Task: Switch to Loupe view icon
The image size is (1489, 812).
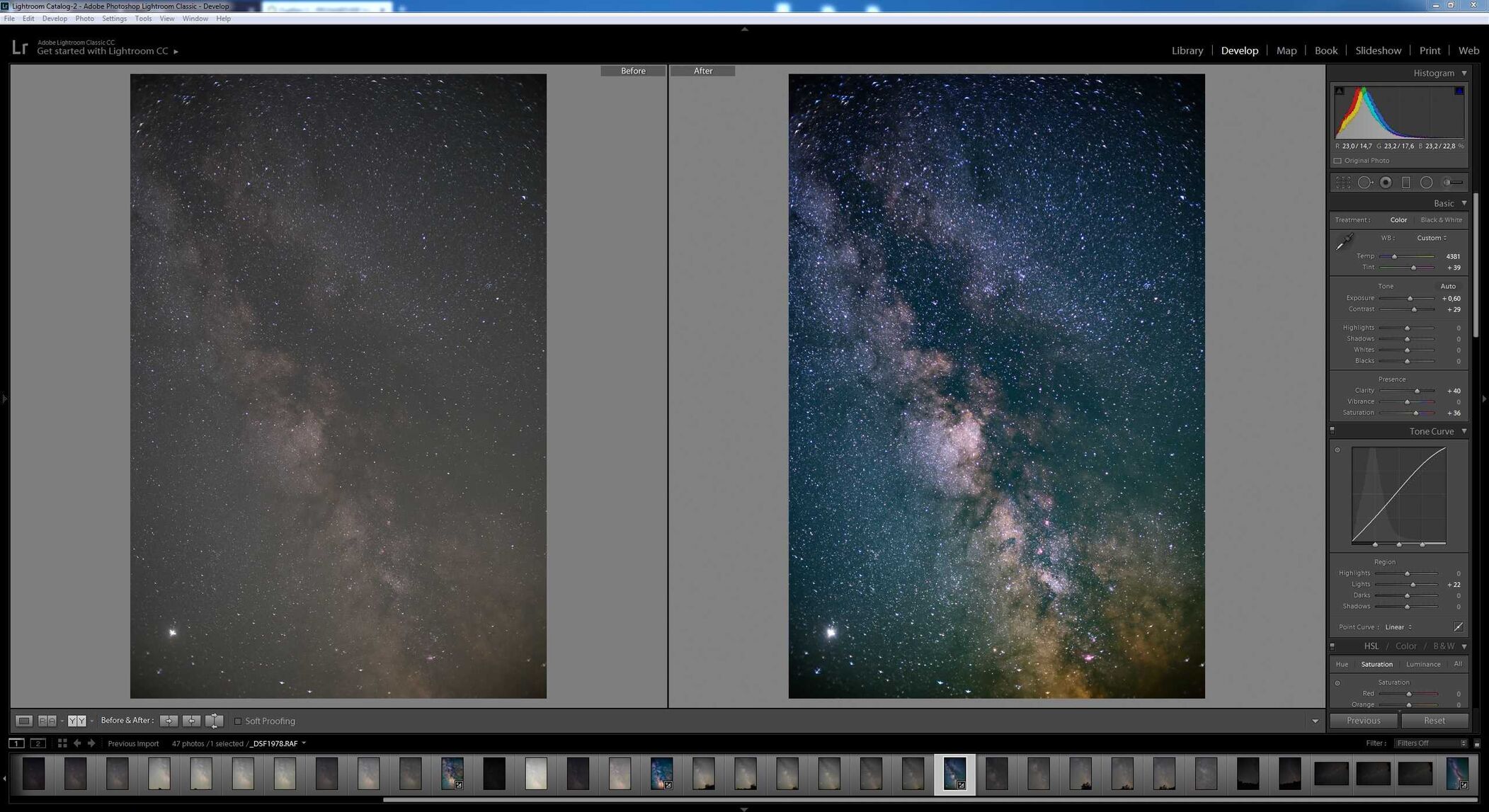Action: click(24, 721)
